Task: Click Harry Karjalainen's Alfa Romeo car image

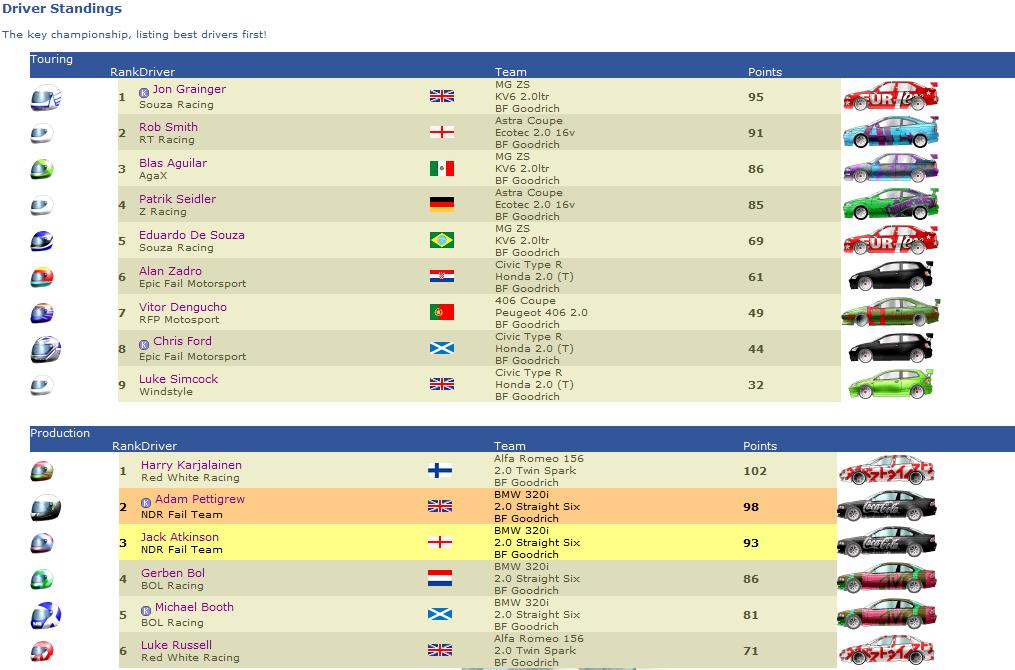Action: click(886, 471)
